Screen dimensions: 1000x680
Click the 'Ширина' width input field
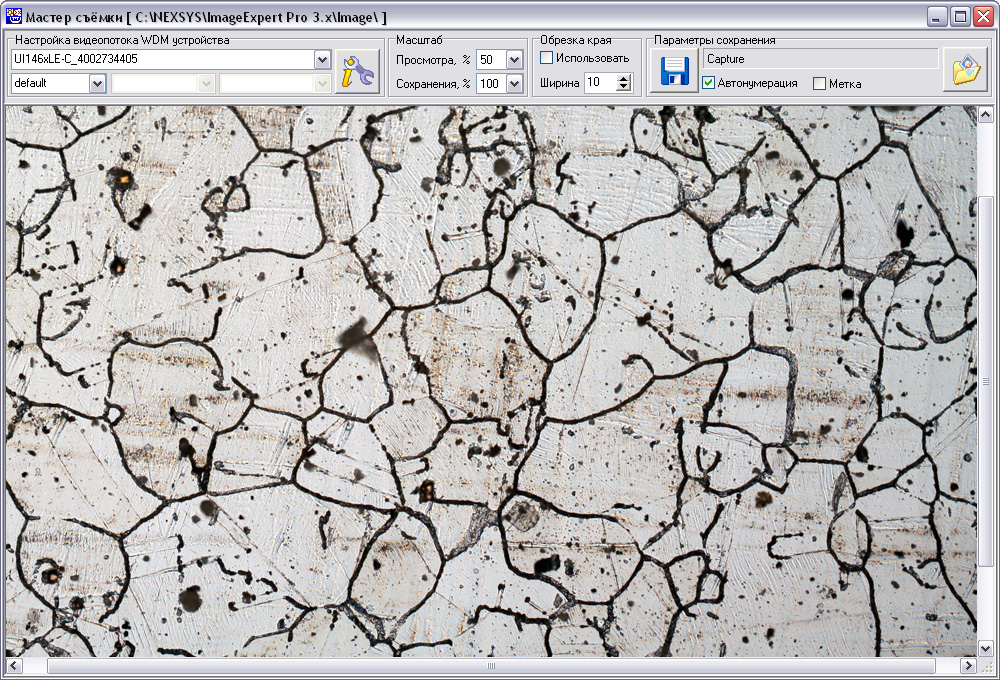(599, 83)
